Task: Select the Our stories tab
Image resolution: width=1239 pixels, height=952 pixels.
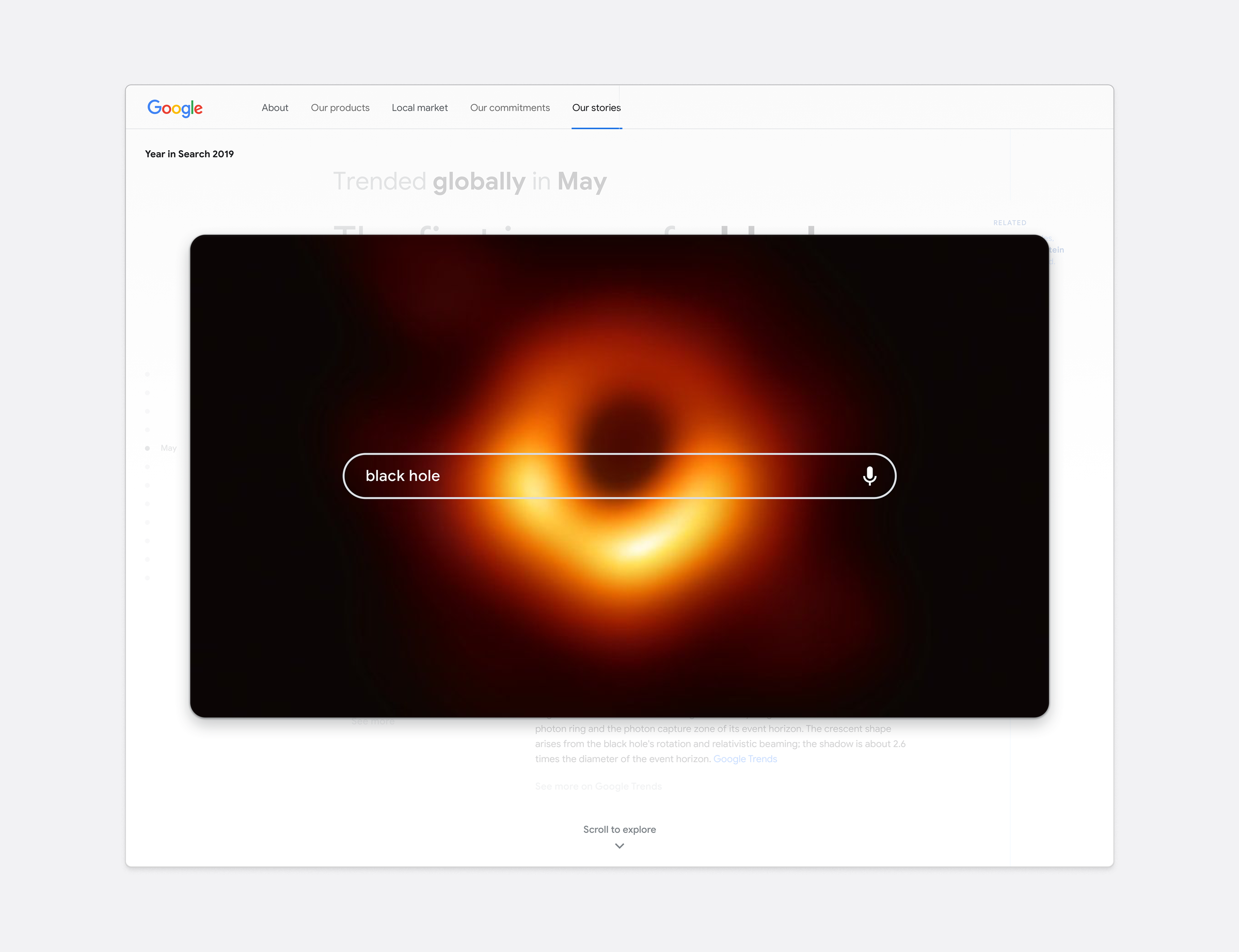Action: point(596,108)
